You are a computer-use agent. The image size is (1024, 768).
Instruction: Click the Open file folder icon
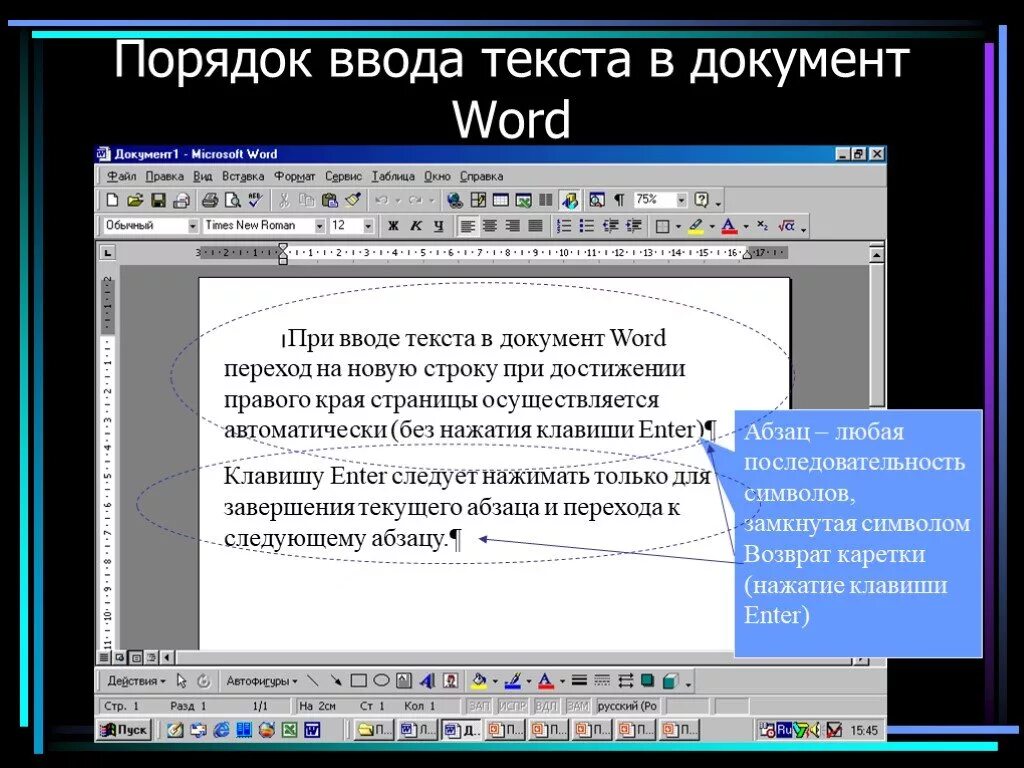point(135,200)
